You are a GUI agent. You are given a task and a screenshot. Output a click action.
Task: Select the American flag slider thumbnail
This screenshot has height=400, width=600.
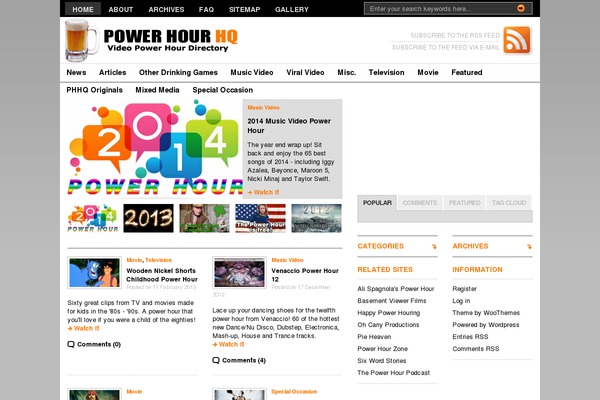(260, 218)
